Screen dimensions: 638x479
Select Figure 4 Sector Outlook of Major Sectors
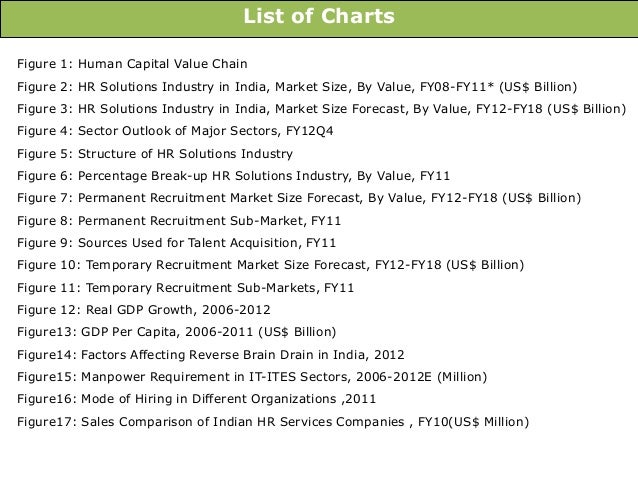175,131
